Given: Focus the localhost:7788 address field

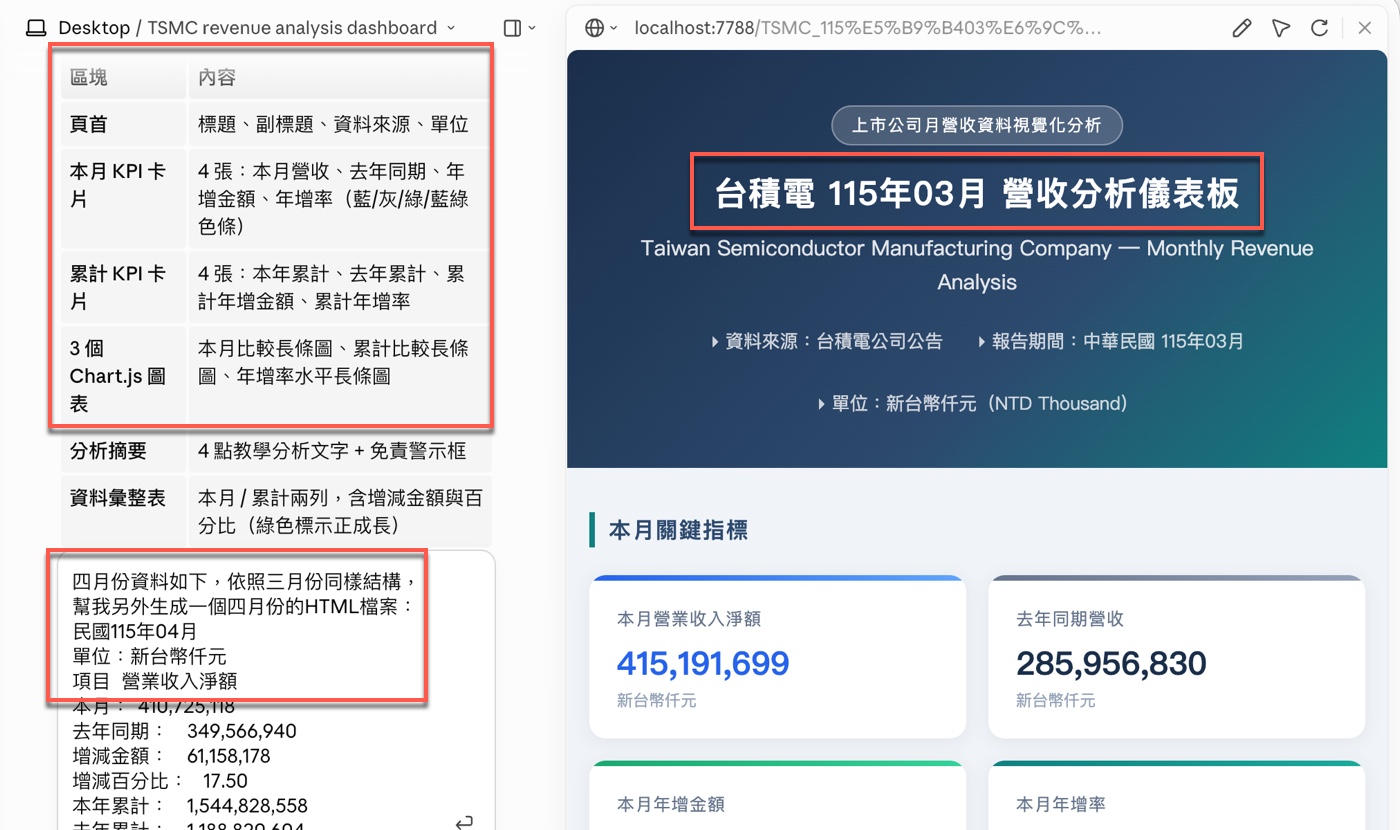Looking at the screenshot, I should click(x=867, y=28).
